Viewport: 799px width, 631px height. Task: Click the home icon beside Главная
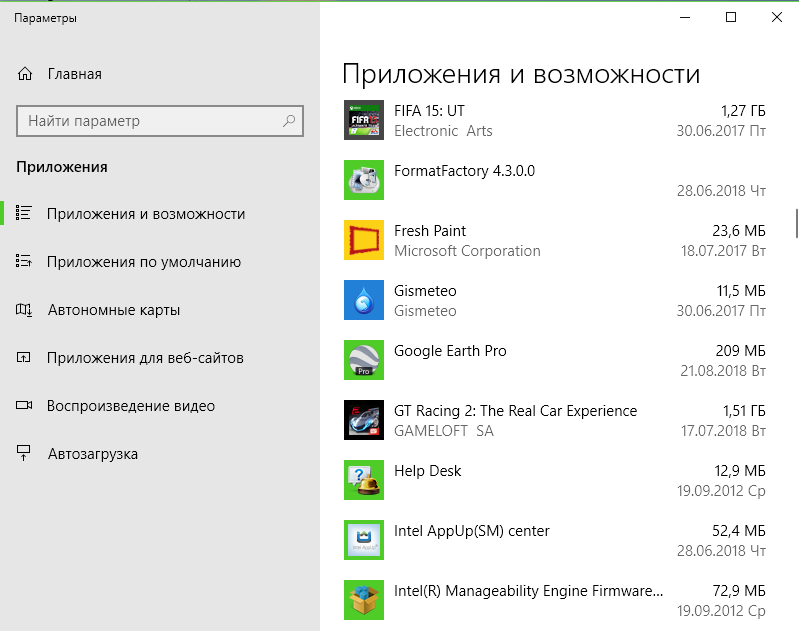24,74
